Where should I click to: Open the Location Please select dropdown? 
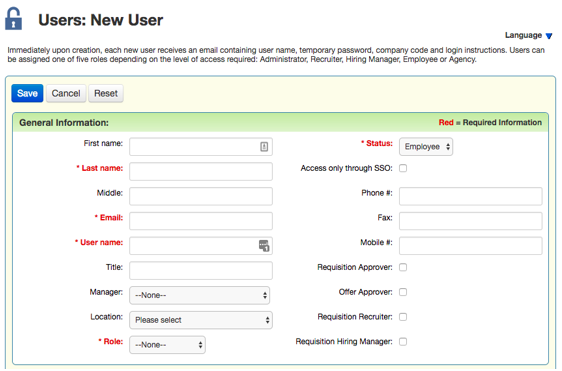tap(201, 320)
